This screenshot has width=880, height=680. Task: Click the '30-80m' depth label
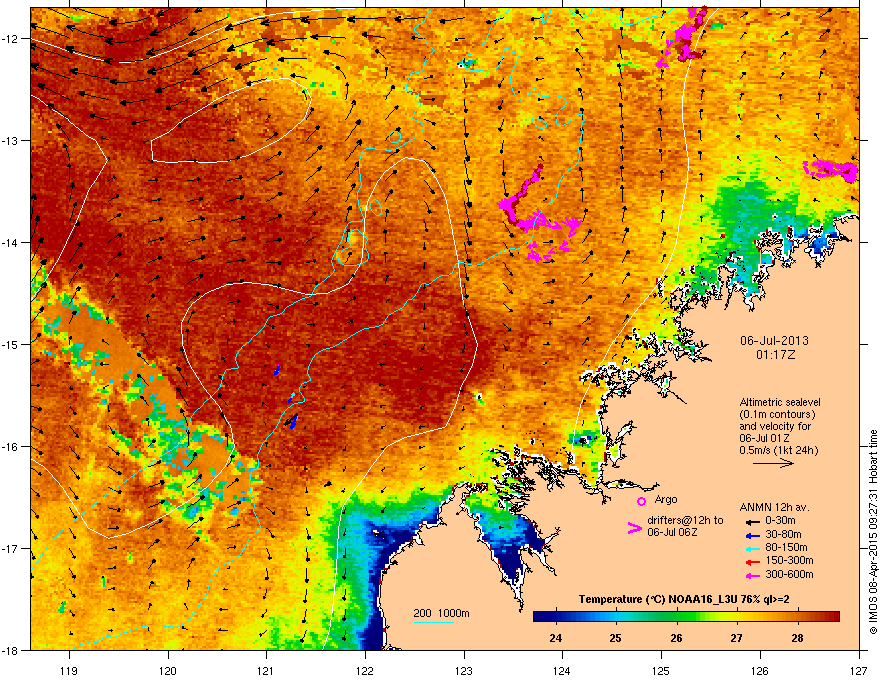[x=783, y=535]
